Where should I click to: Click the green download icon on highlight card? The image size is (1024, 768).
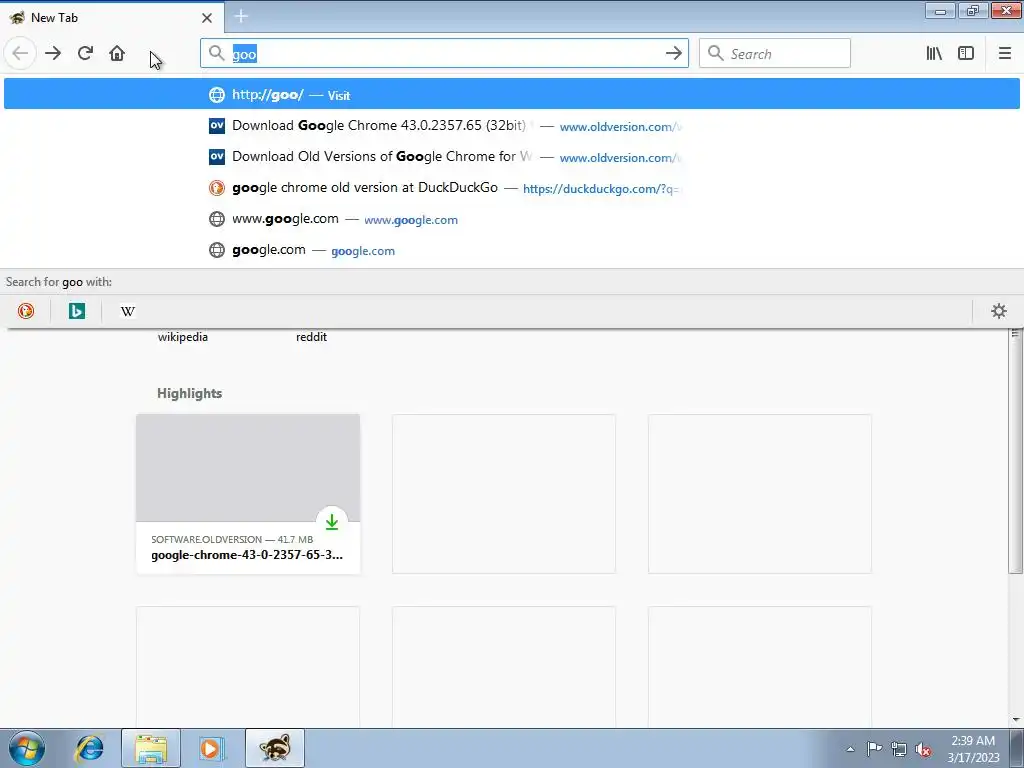(x=332, y=522)
